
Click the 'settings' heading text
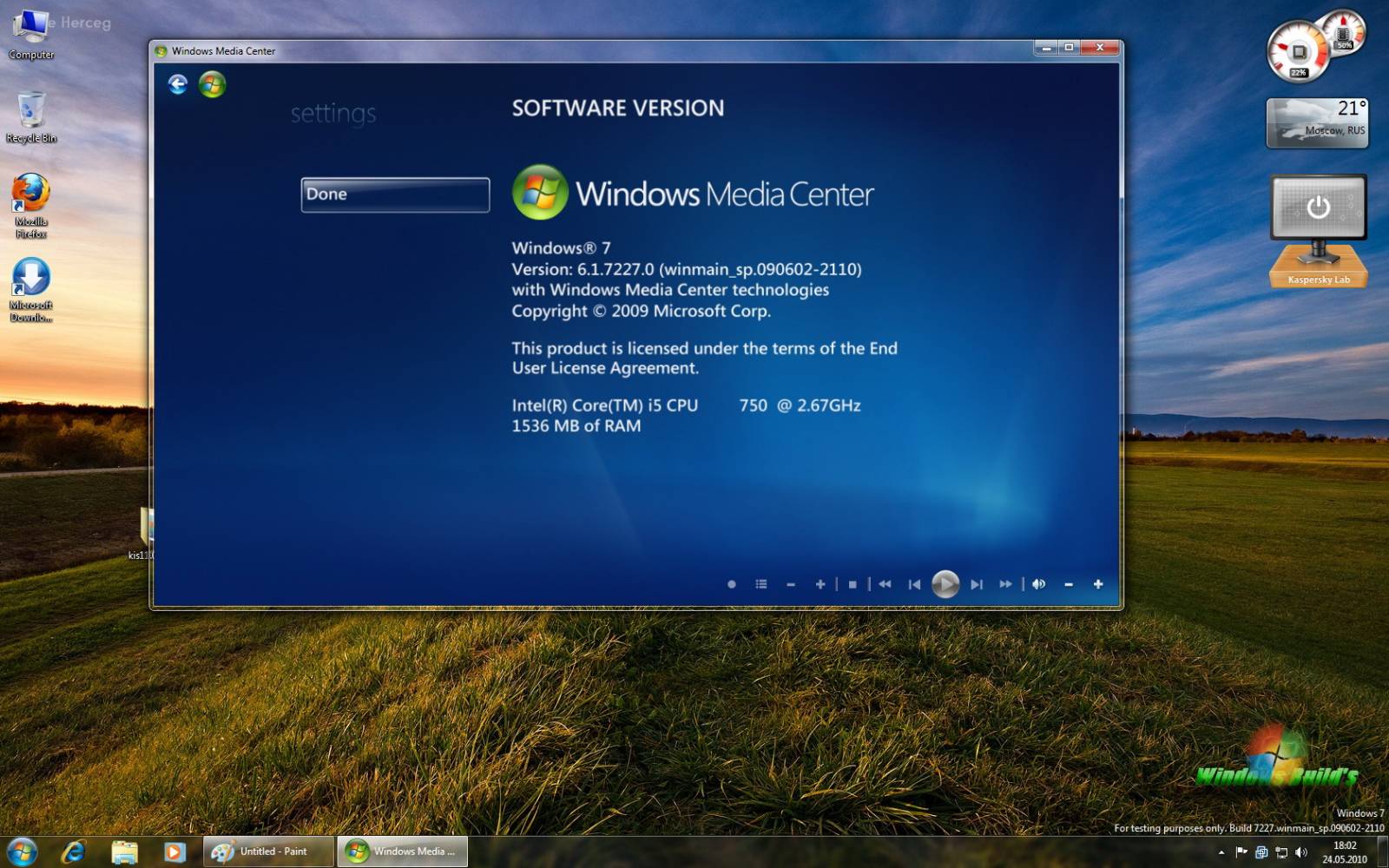click(x=333, y=114)
